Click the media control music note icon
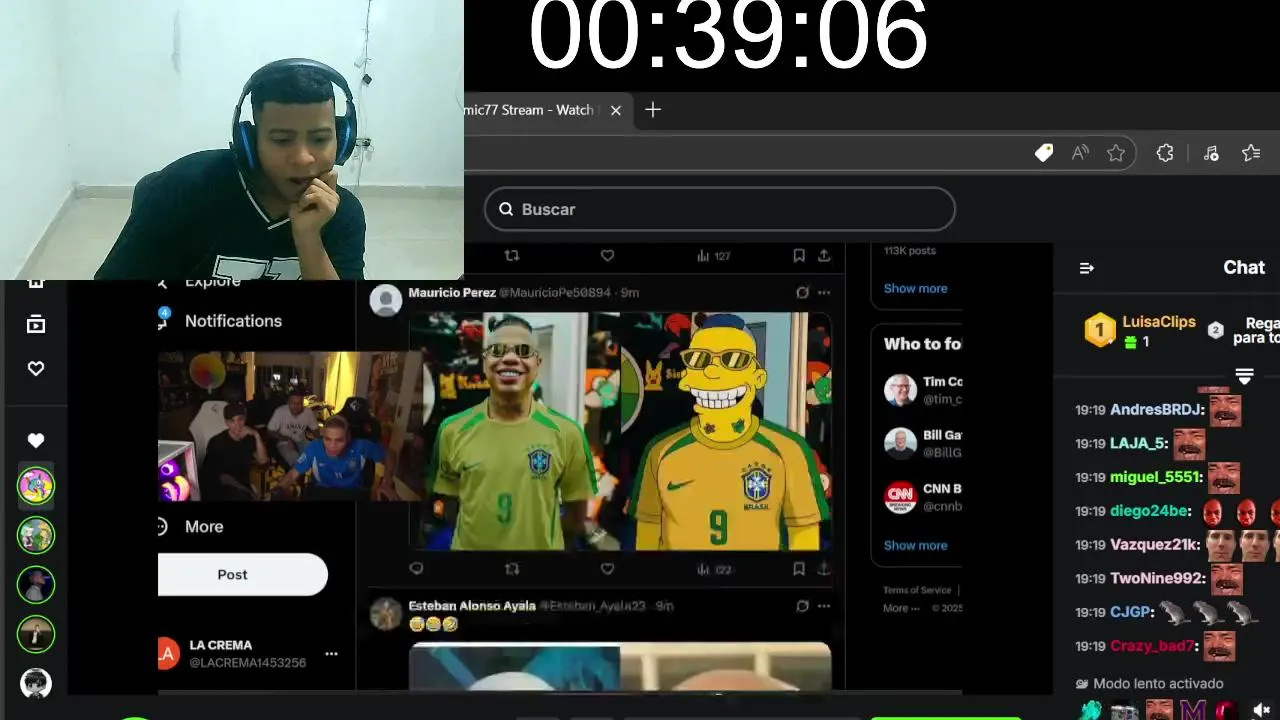The height and width of the screenshot is (720, 1280). (x=1211, y=153)
